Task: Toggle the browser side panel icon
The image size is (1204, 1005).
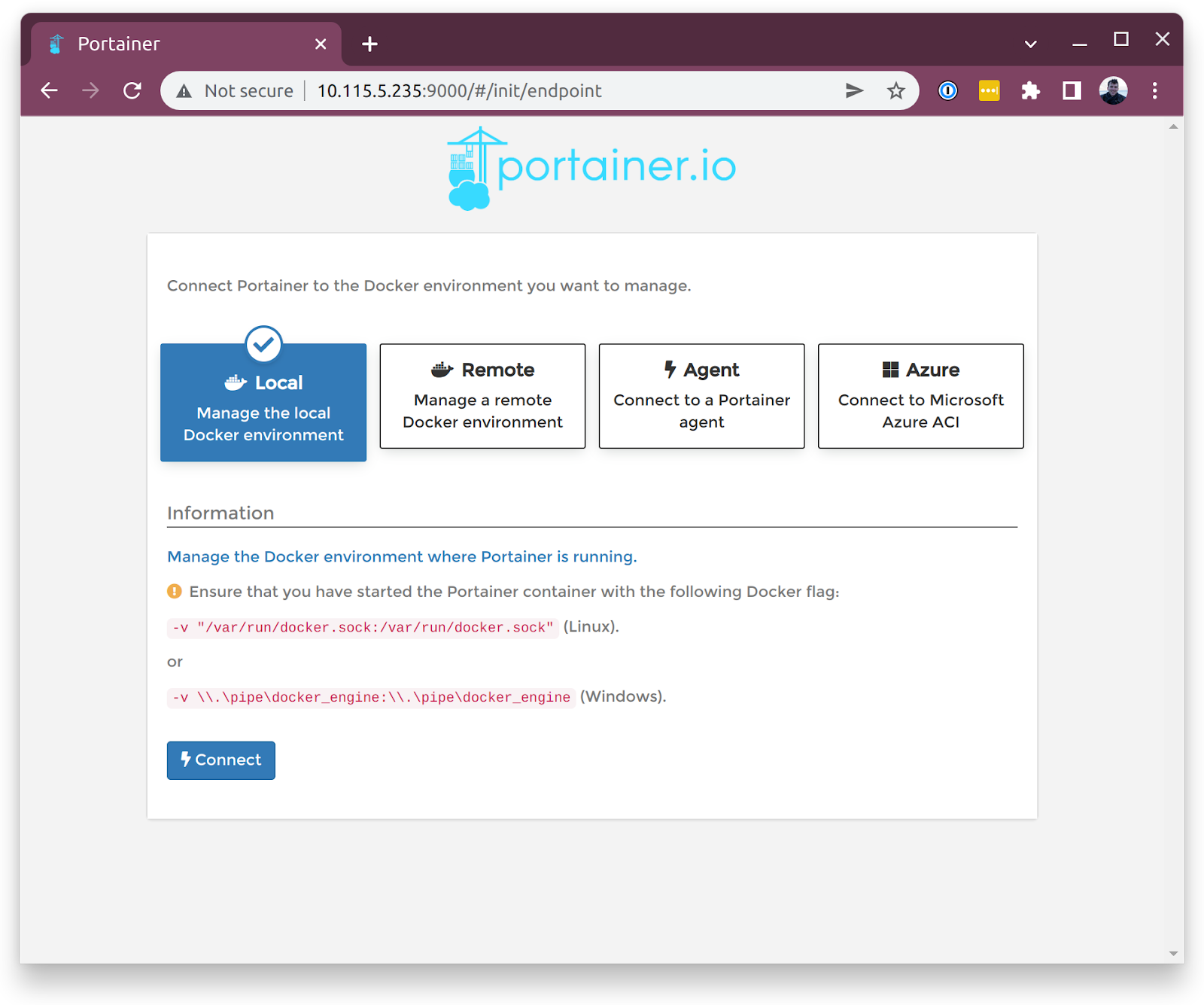Action: click(1072, 91)
